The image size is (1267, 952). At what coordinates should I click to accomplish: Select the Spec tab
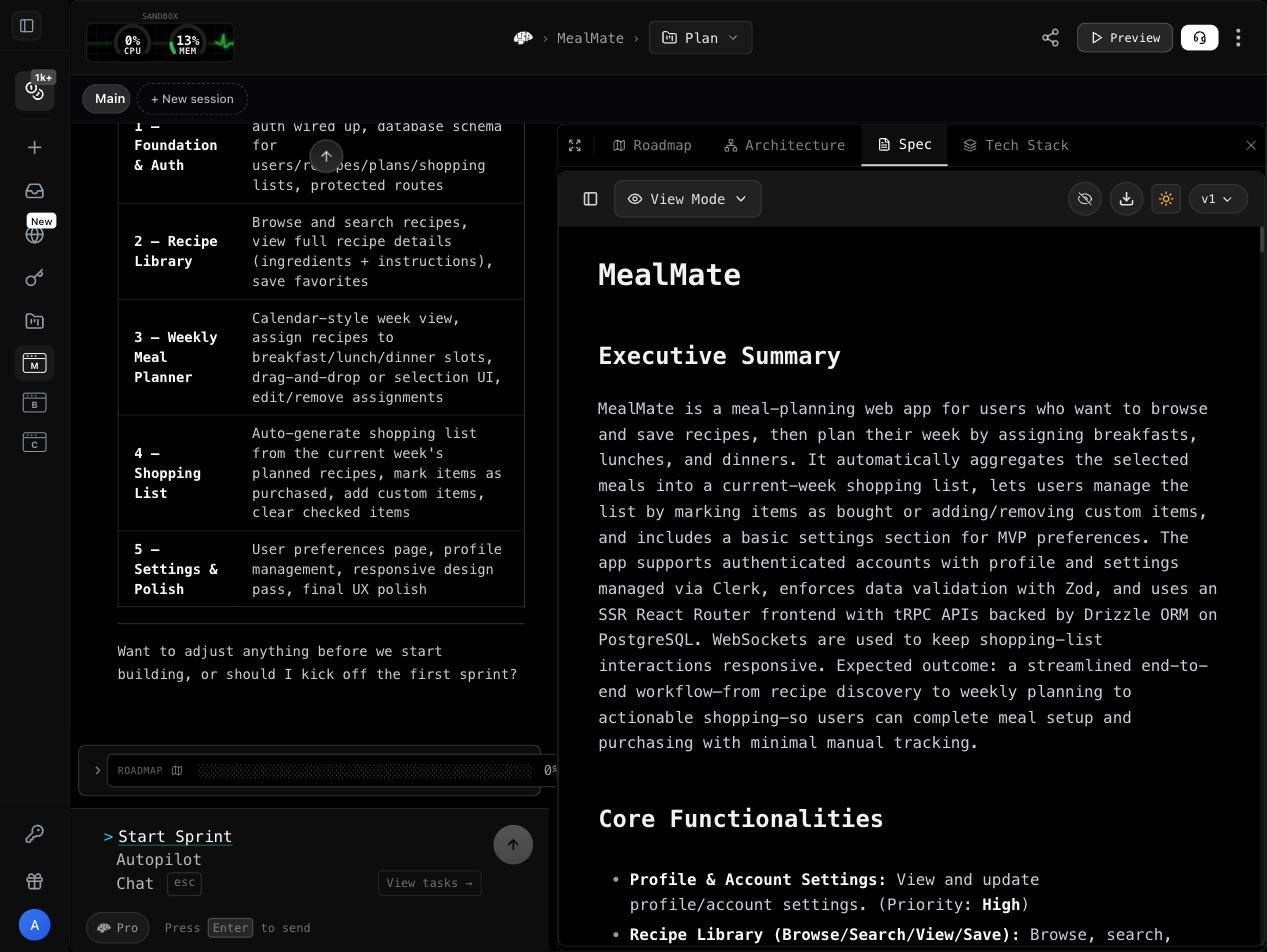(x=905, y=145)
